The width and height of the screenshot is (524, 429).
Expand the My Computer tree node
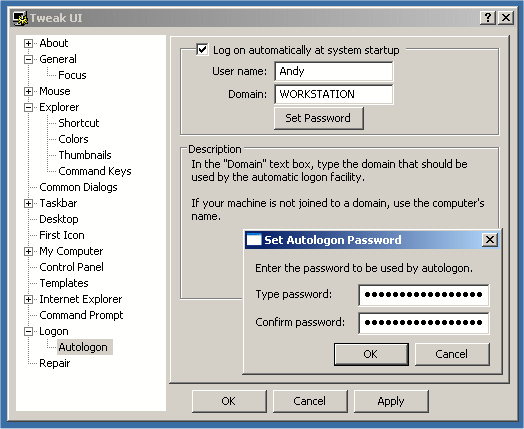click(28, 252)
